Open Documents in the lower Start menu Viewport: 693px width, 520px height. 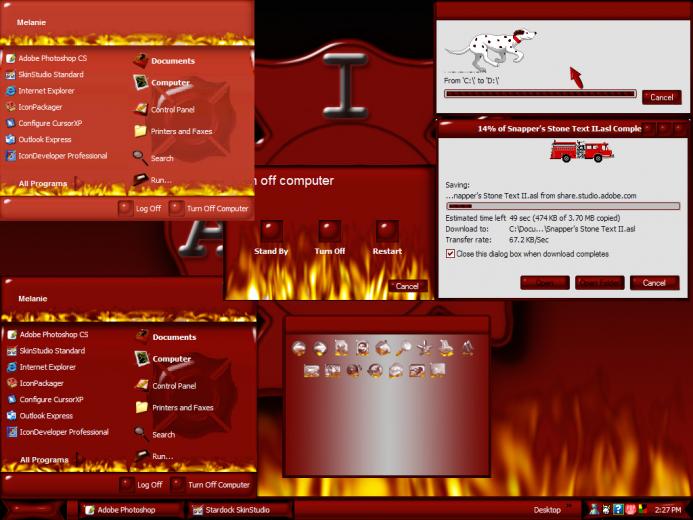[x=166, y=337]
